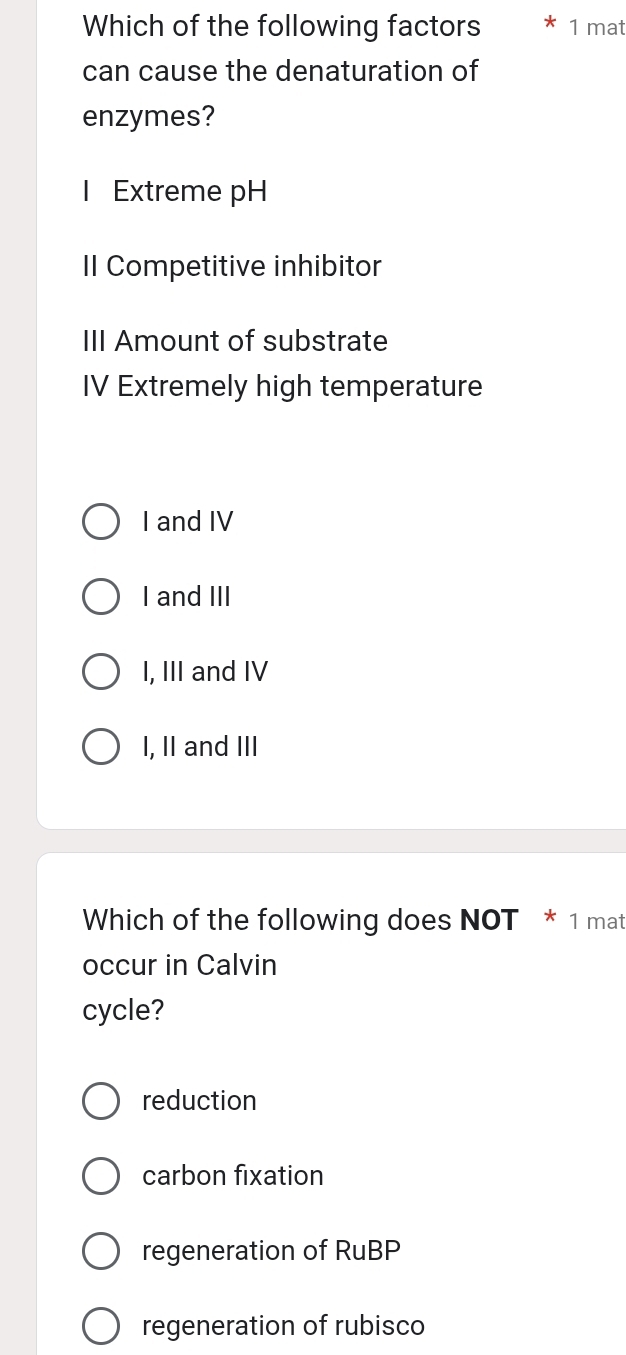Select the "I and IV" radio button
The image size is (626, 1355).
pos(100,521)
